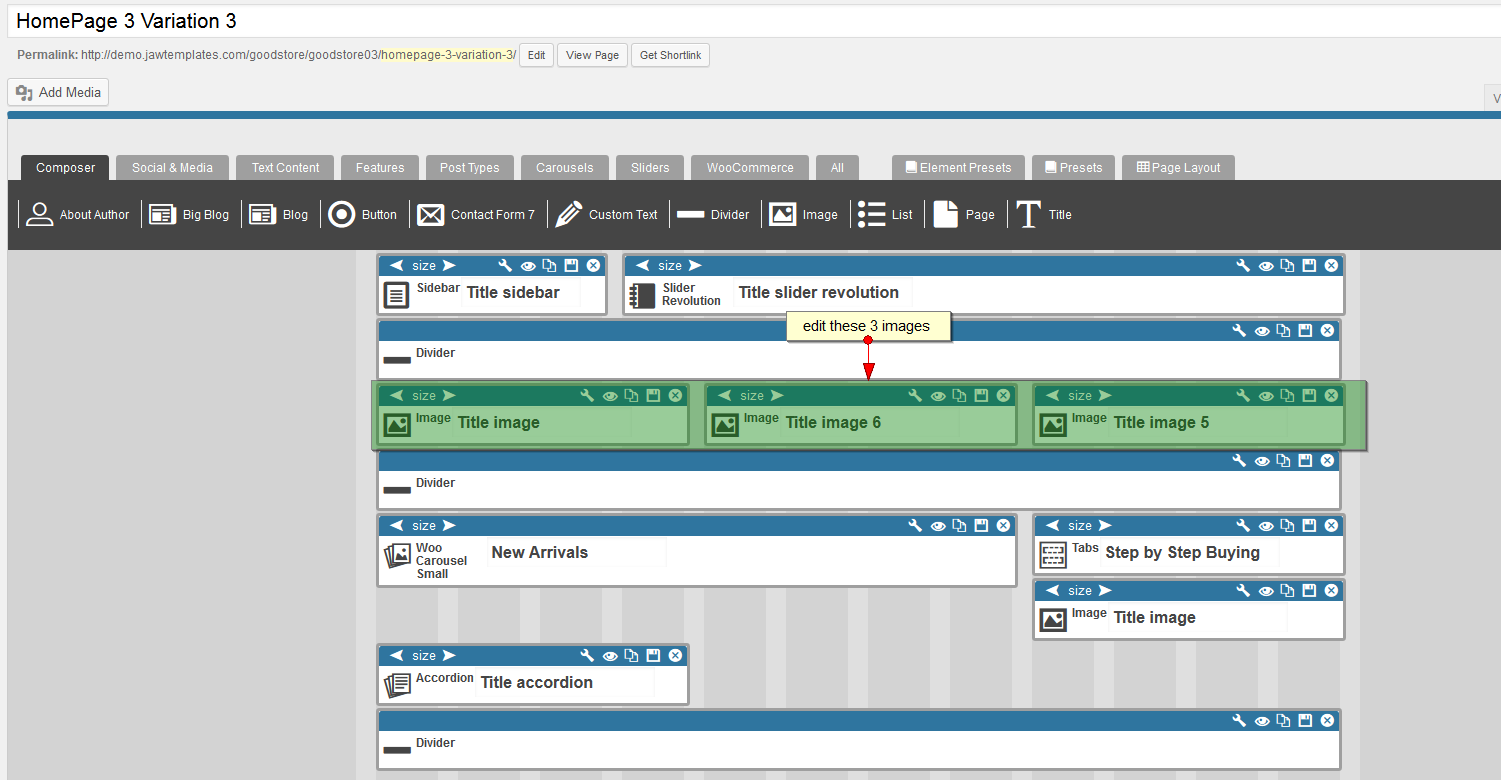
Task: Insert a Divider element from toolbar
Action: coord(713,215)
